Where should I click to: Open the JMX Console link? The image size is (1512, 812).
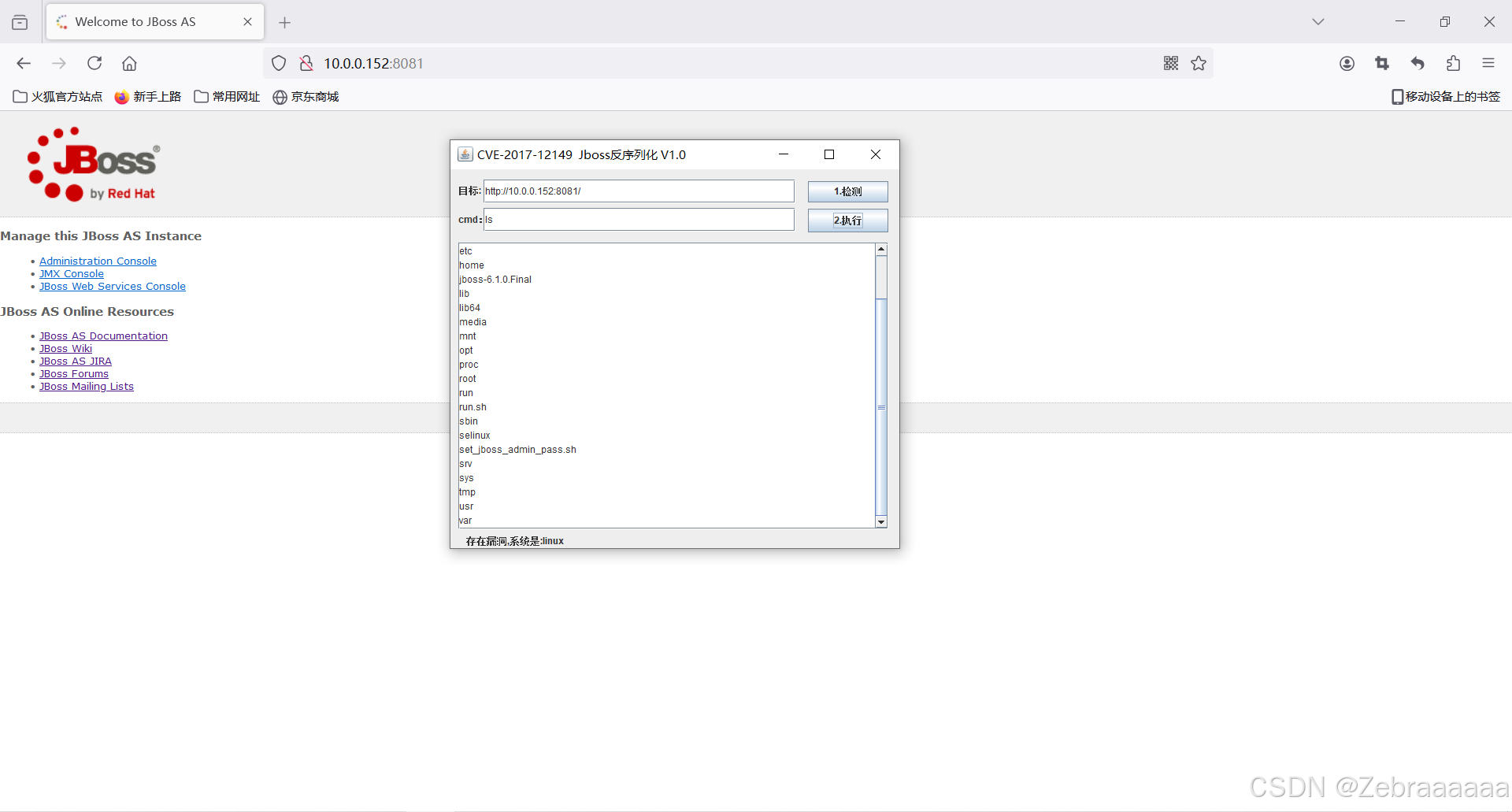[72, 273]
